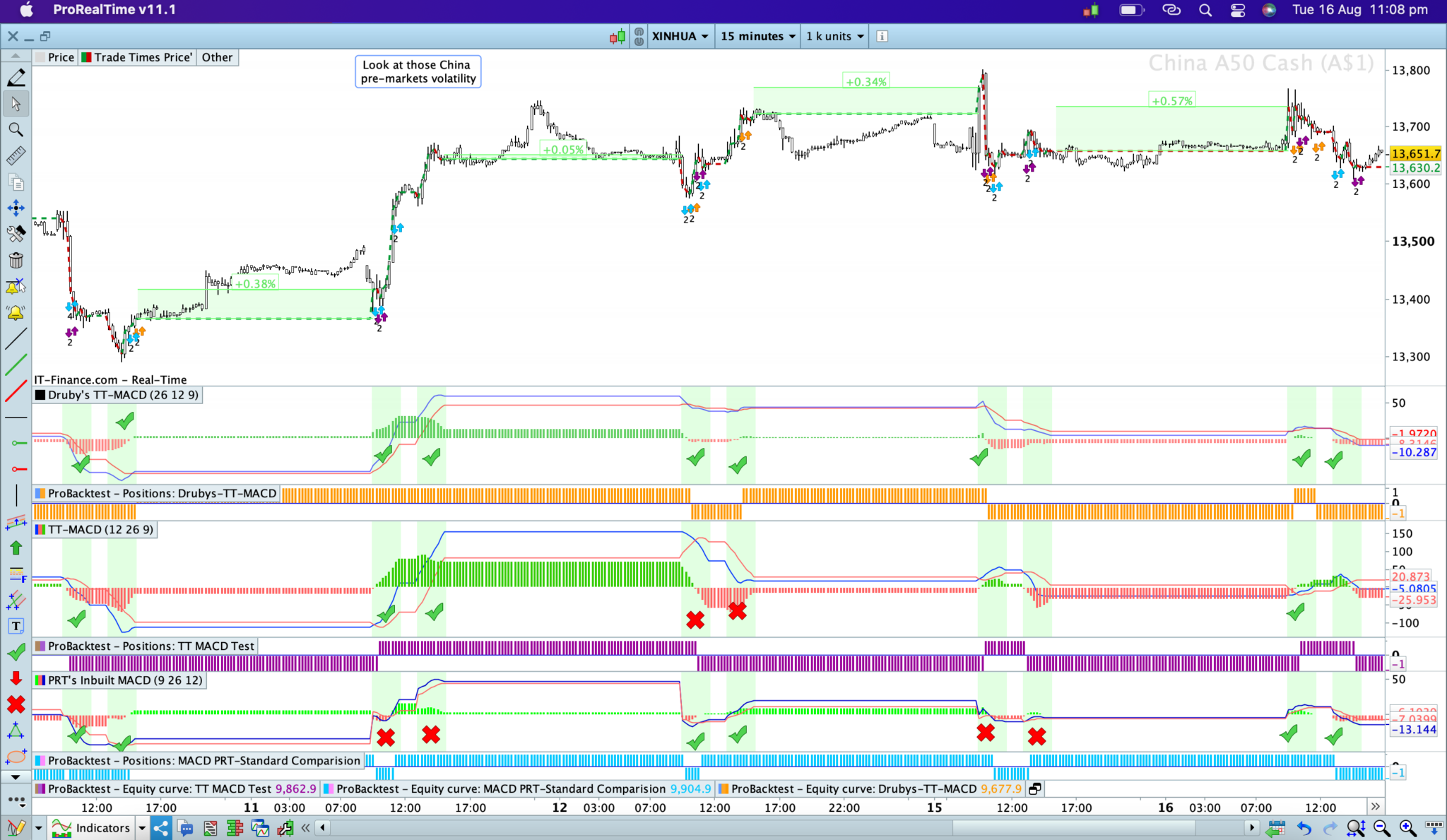Screen dimensions: 1447x840
Task: Collapse the left toolbar up arrow
Action: click(x=16, y=55)
